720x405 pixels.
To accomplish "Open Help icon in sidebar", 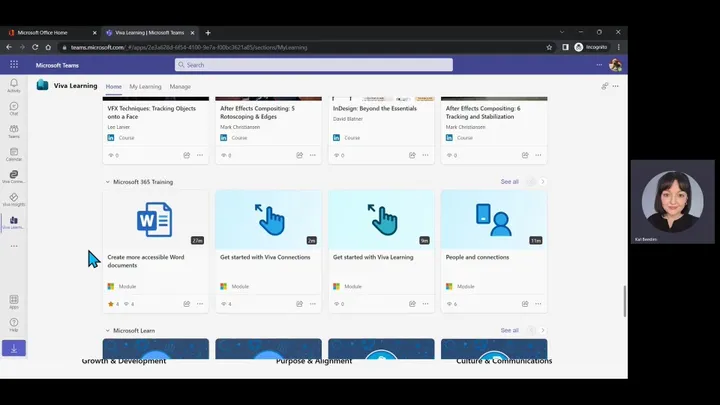I will pos(14,325).
